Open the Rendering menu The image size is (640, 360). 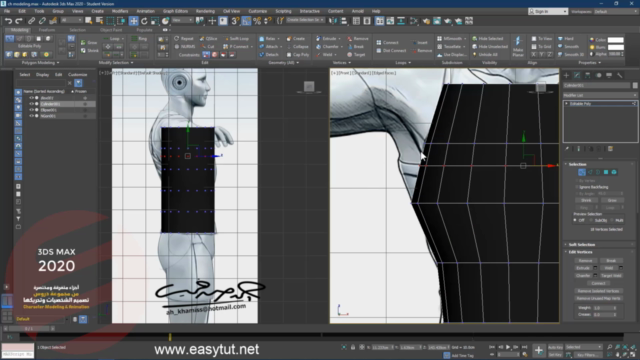(205, 11)
